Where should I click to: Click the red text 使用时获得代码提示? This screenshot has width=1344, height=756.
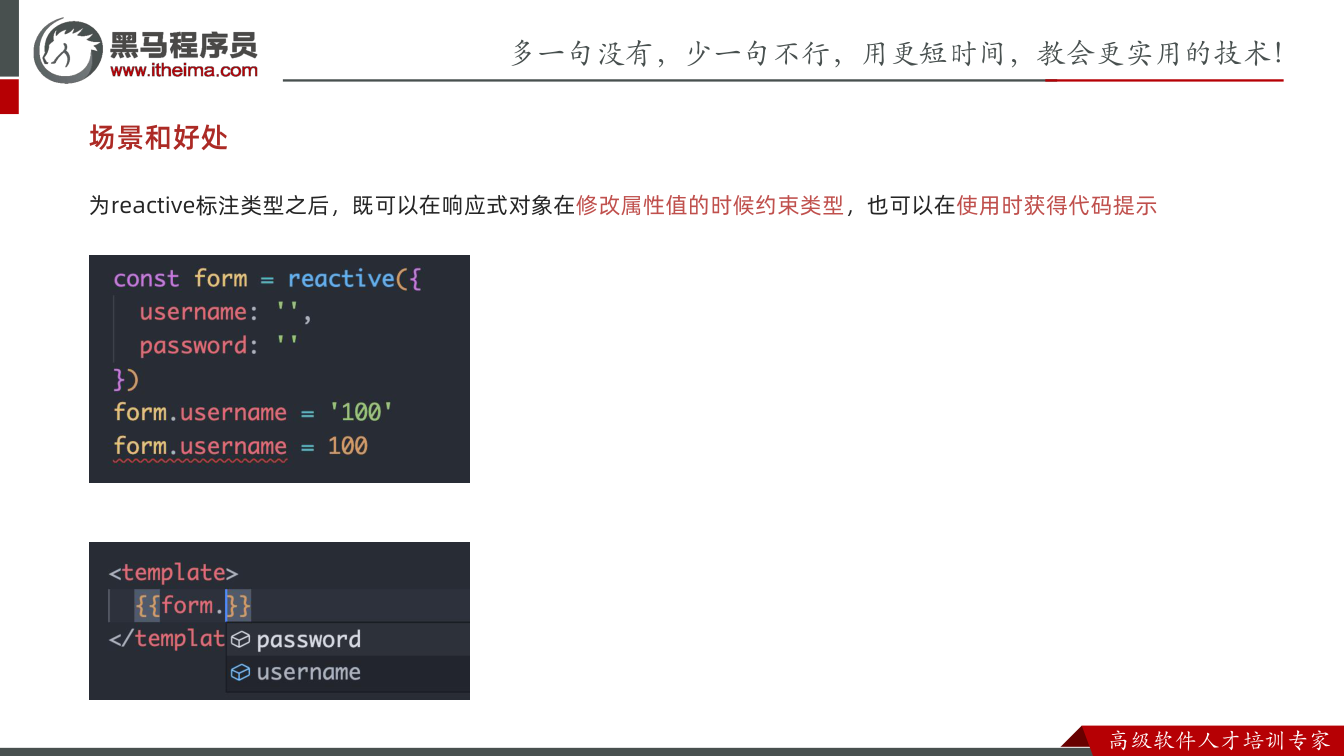[x=1057, y=206]
